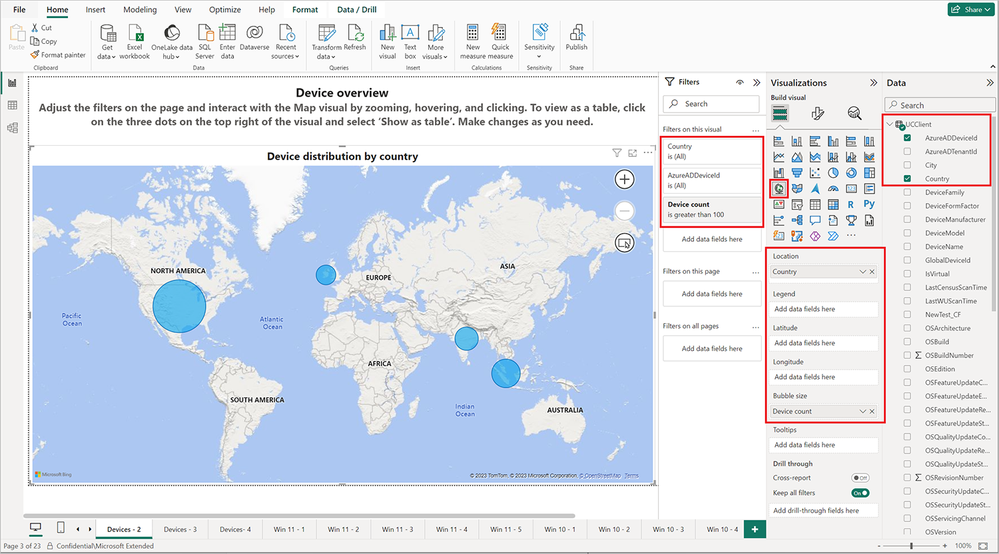Screen dimensions: 999x554
Task: Switch to the Win 11 - 1 page tab
Action: tap(289, 528)
